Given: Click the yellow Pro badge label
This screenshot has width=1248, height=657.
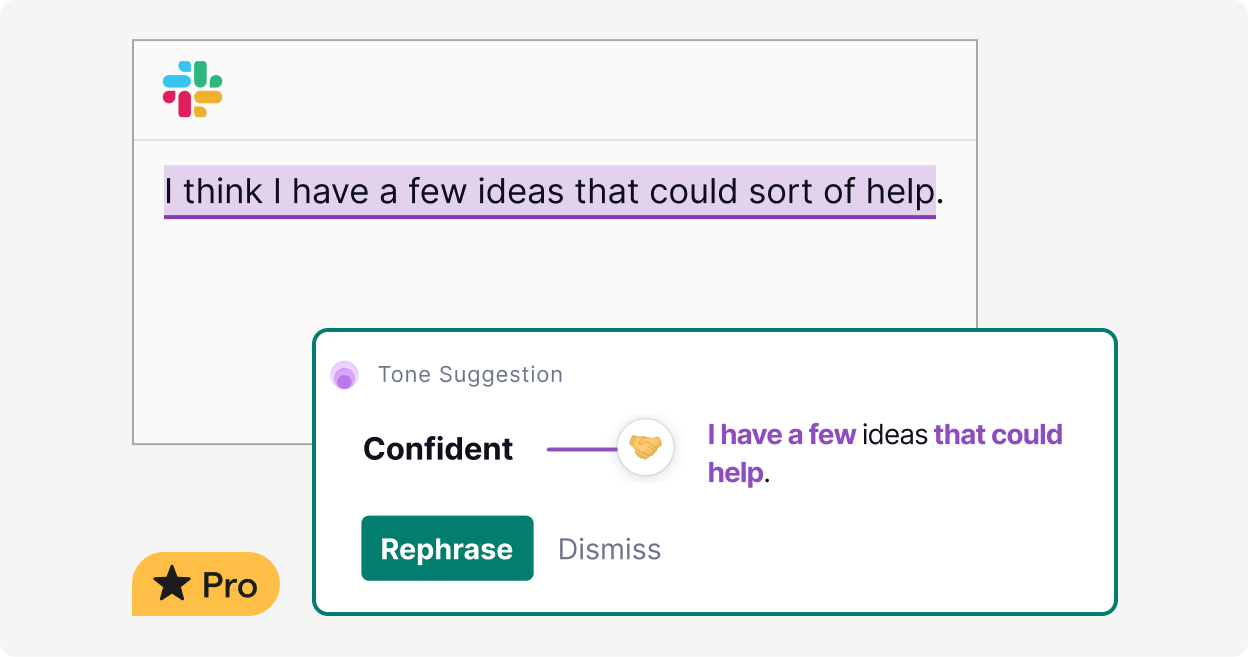Looking at the screenshot, I should (x=229, y=585).
